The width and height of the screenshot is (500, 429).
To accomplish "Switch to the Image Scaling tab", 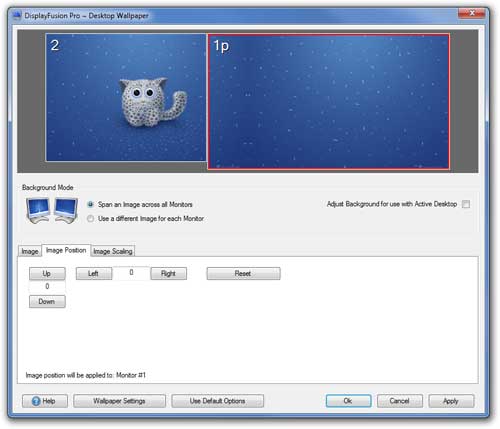I will click(x=113, y=251).
